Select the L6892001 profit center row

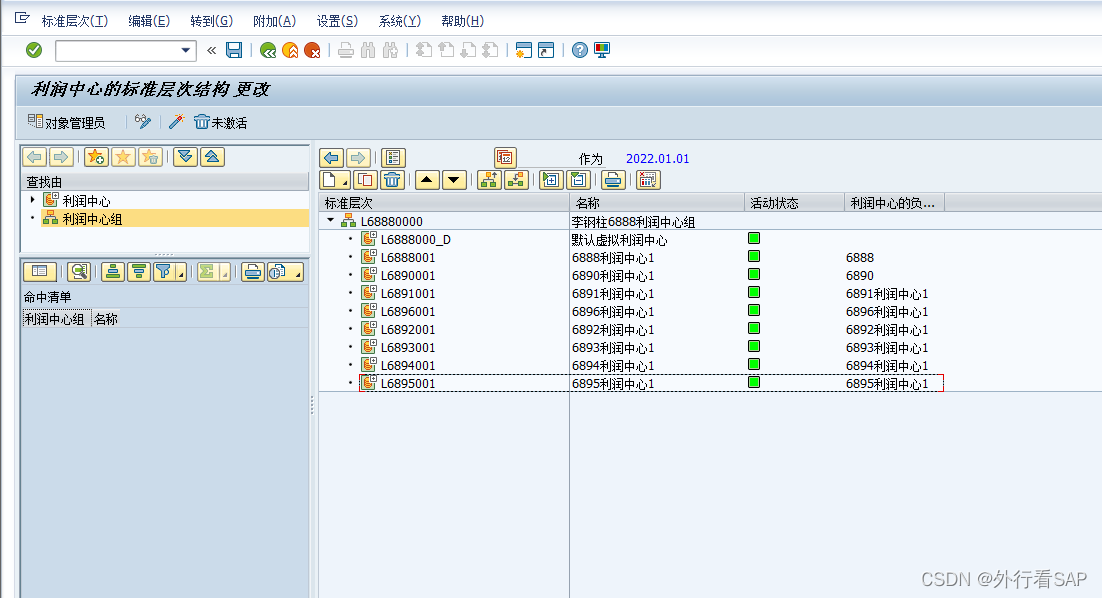coord(408,329)
